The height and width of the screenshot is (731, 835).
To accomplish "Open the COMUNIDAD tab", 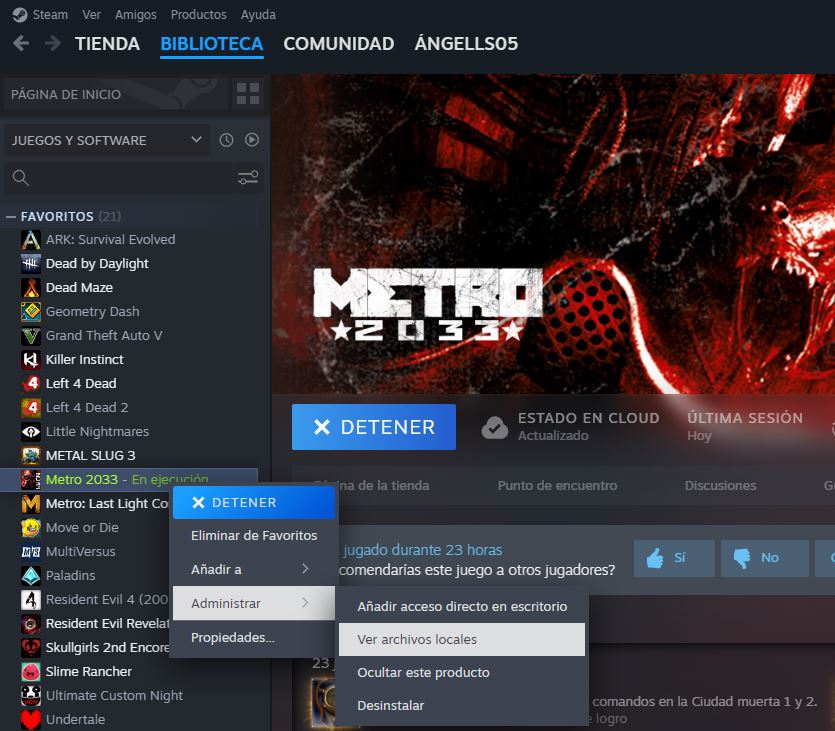I will pyautogui.click(x=339, y=44).
